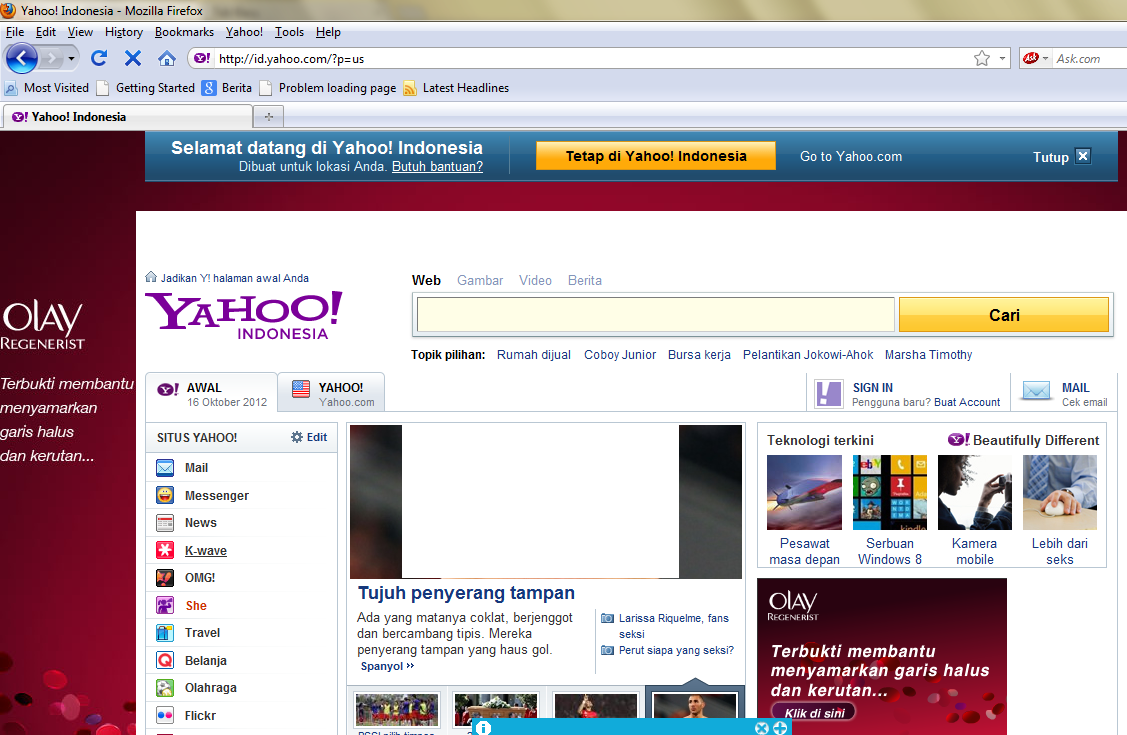This screenshot has height=735, width=1127.
Task: Open the Coboy Junior topic link
Action: point(620,355)
